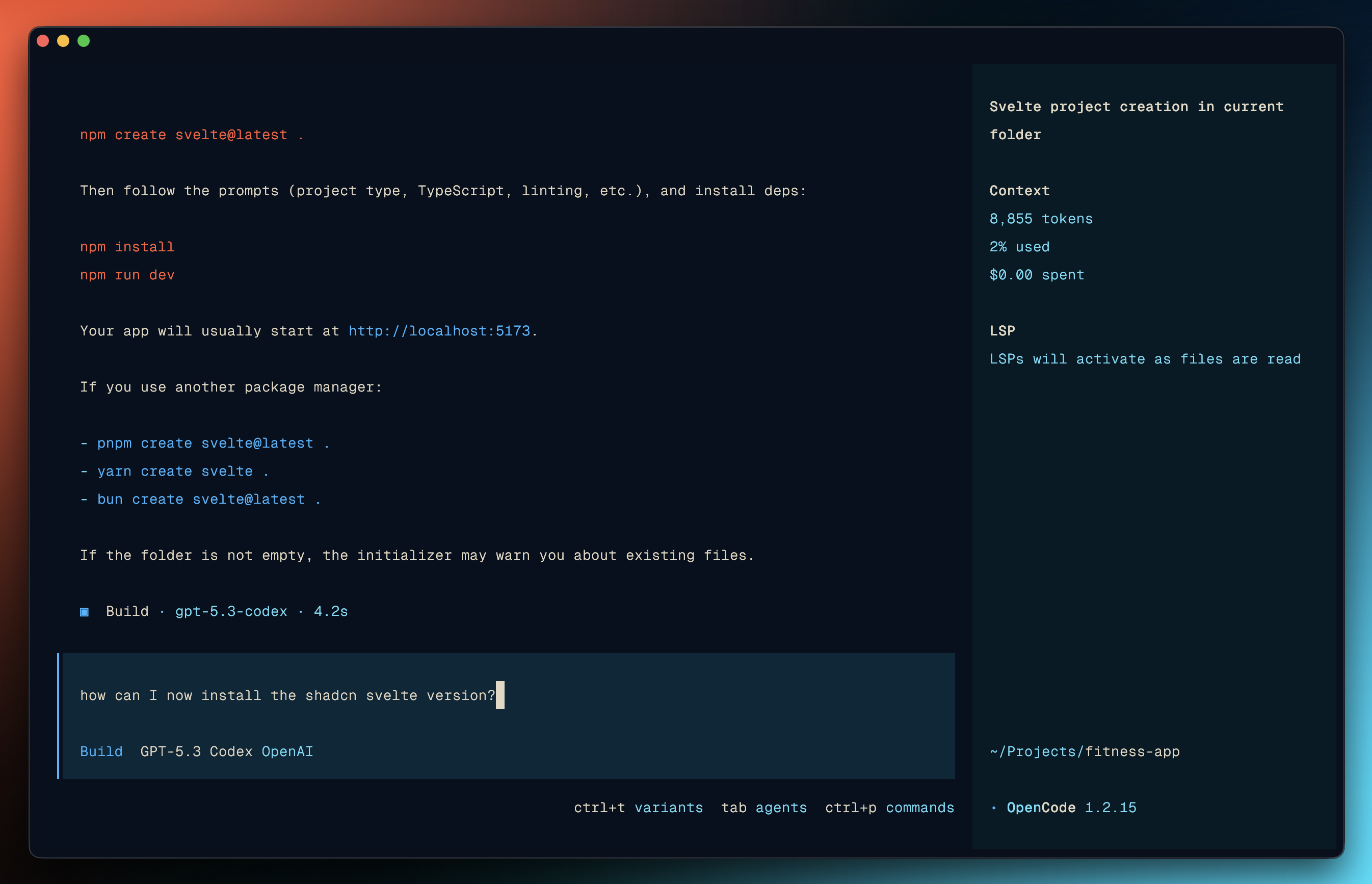
Task: Click the yellow minimize window button
Action: click(x=63, y=41)
